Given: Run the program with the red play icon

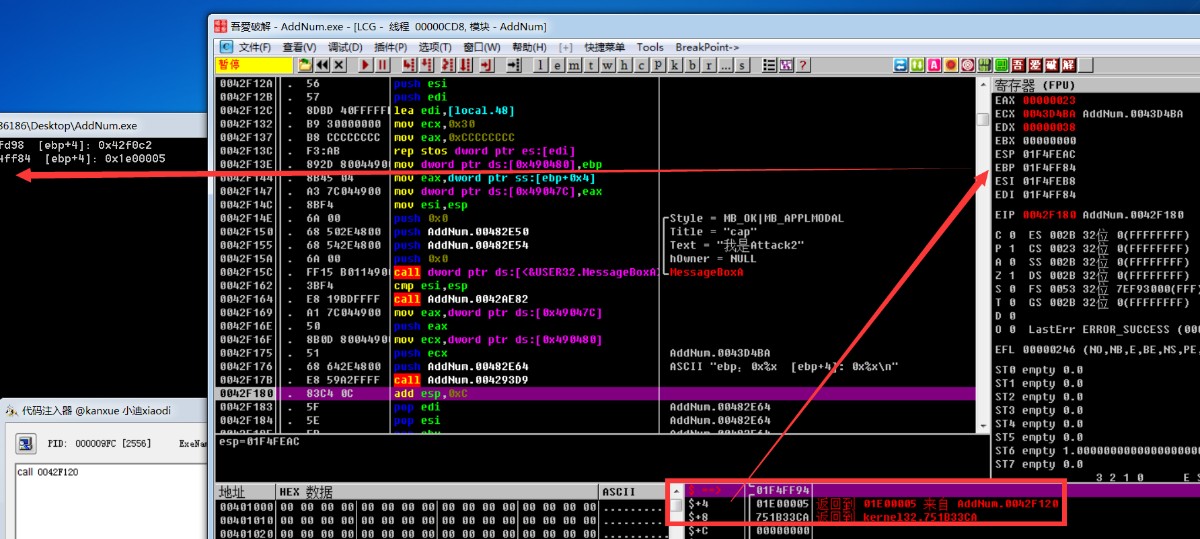Looking at the screenshot, I should pos(365,65).
